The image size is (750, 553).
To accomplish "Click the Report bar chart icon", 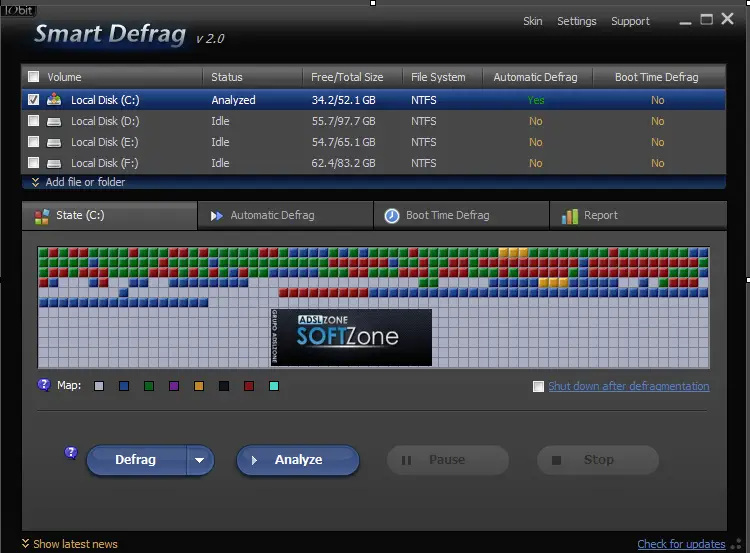I will (570, 216).
